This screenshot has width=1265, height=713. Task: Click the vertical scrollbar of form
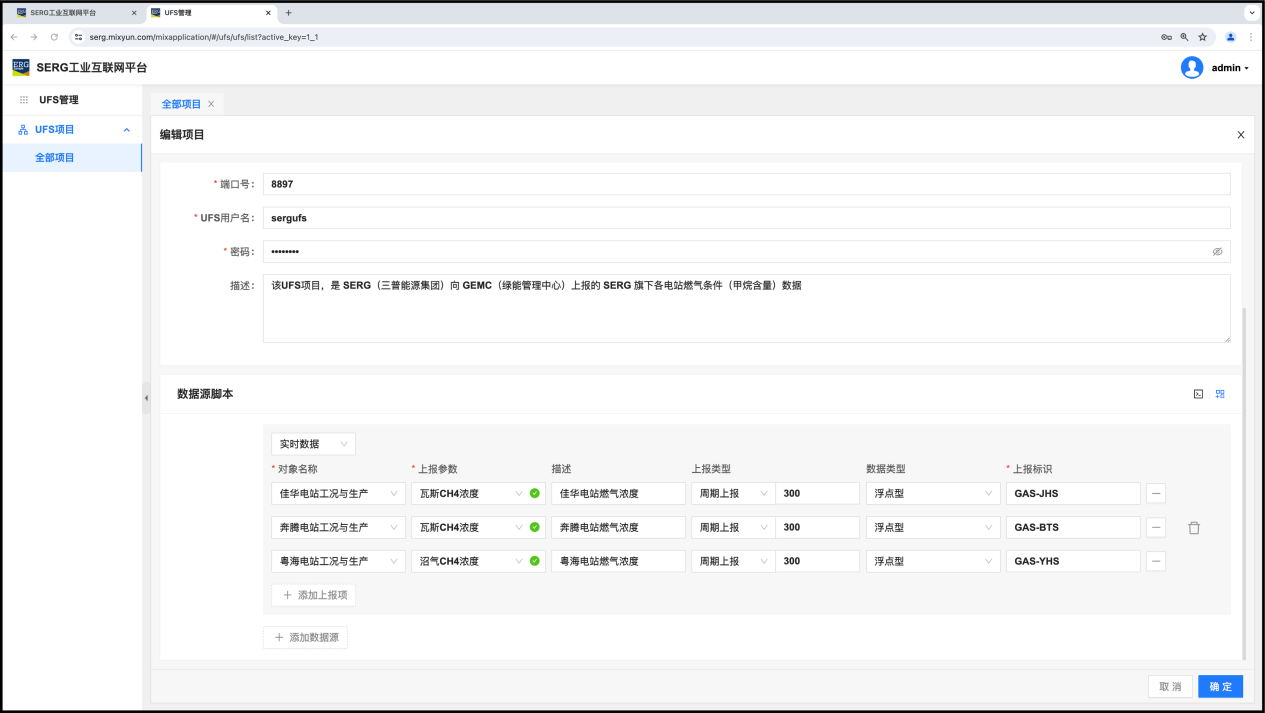point(1244,480)
